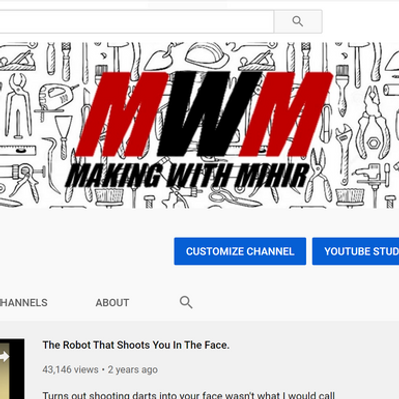
Task: Click the 43,146 views count text
Action: 70,370
